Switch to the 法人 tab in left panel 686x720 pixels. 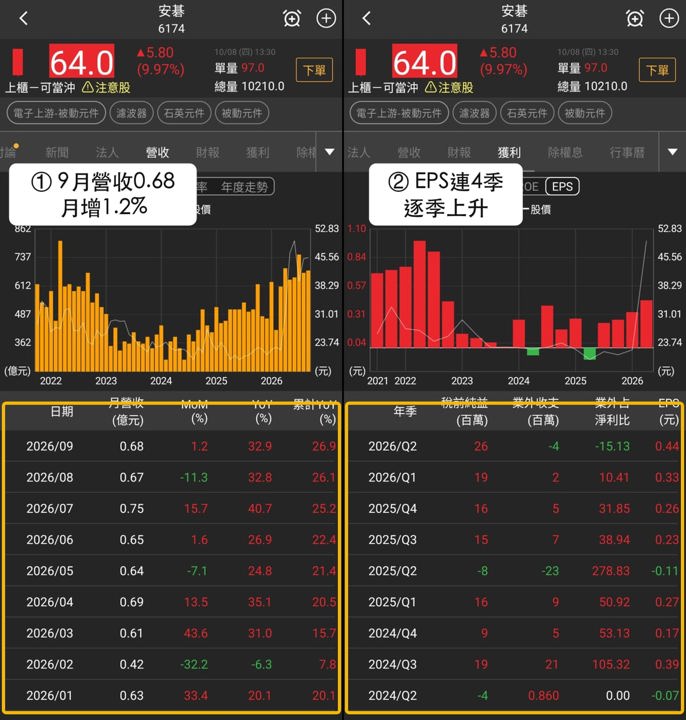[107, 152]
